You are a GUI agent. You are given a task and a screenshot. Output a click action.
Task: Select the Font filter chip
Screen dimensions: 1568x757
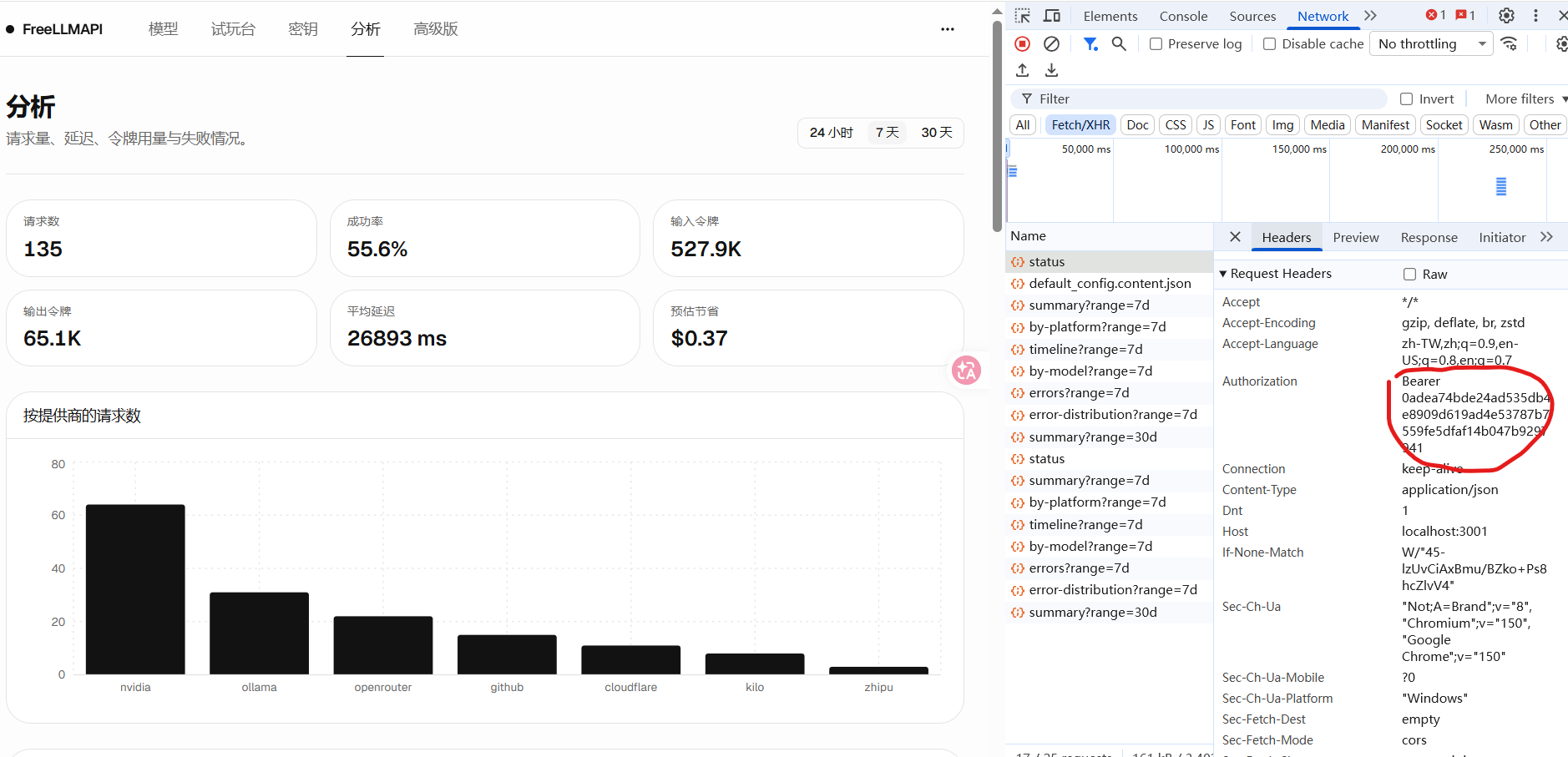[x=1243, y=125]
